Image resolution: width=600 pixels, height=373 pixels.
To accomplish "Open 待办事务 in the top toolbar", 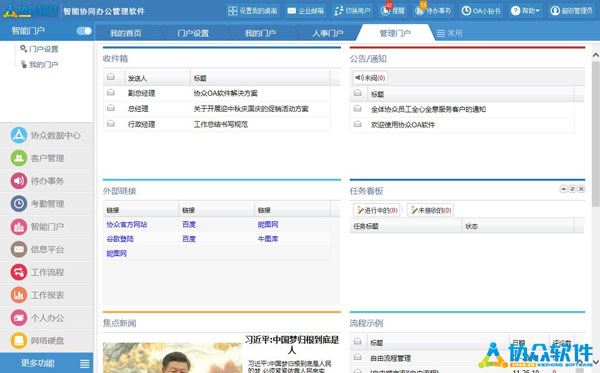I will 433,11.
